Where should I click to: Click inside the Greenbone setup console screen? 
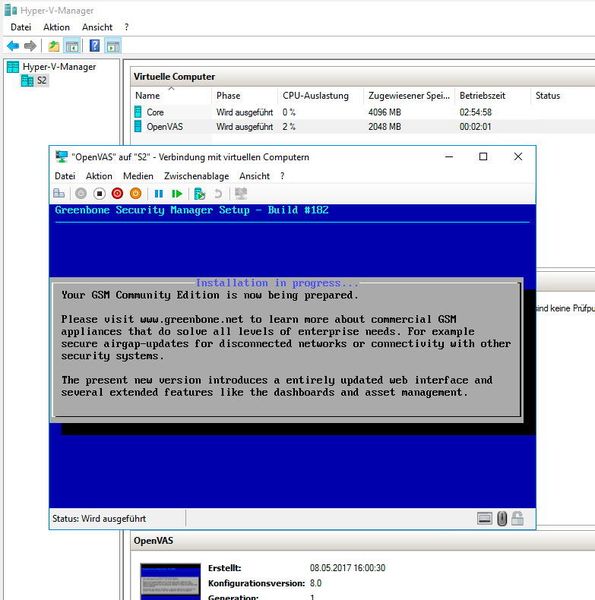tap(292, 356)
